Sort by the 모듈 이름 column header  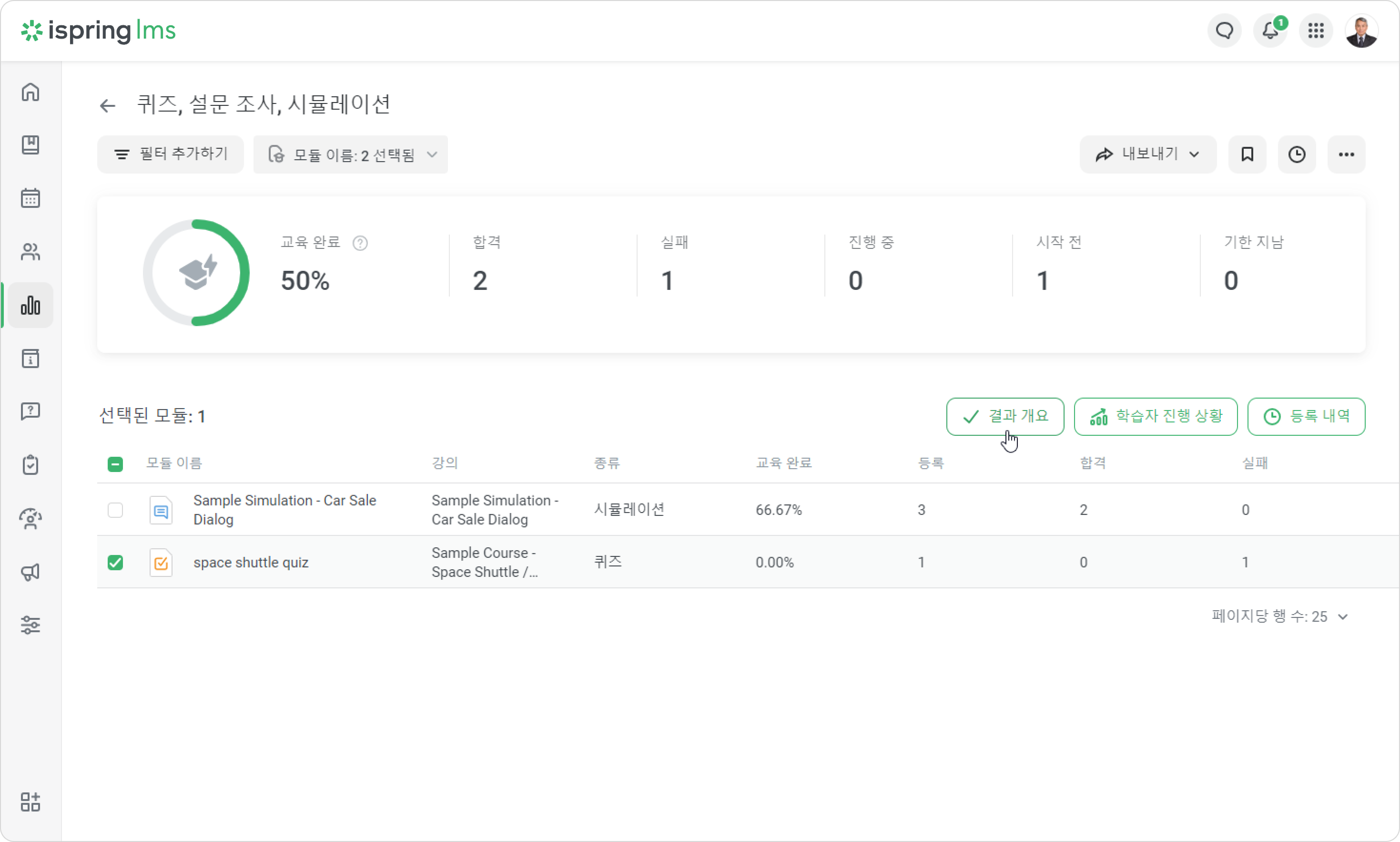click(175, 463)
